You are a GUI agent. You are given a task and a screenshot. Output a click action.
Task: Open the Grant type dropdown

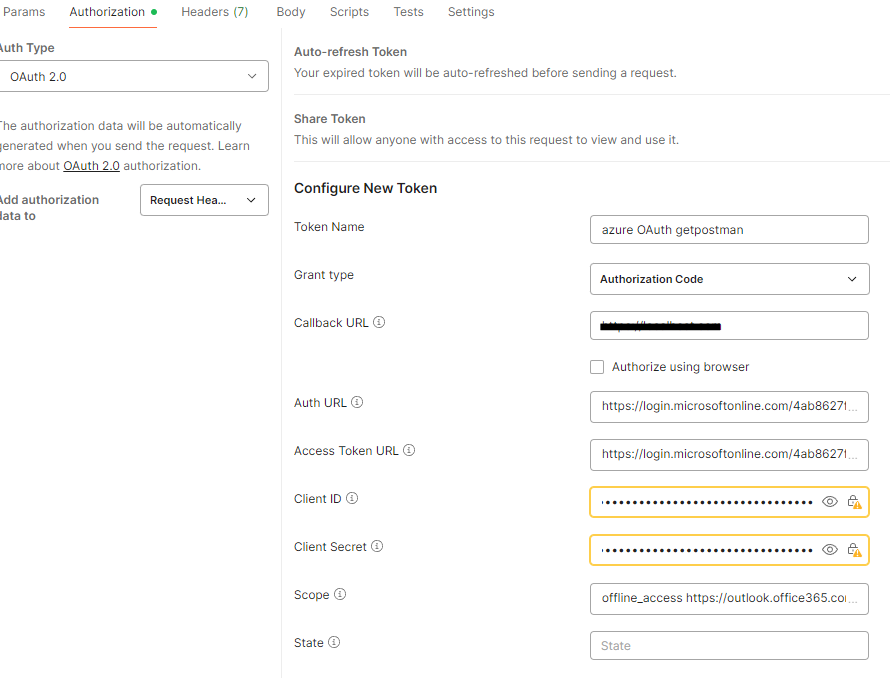729,279
